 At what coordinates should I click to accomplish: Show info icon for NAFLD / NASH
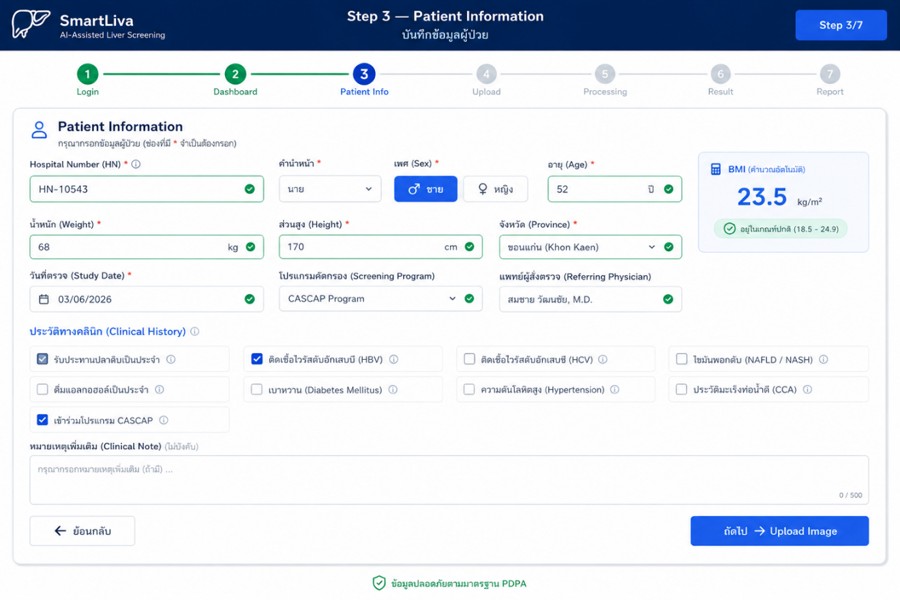click(x=823, y=359)
